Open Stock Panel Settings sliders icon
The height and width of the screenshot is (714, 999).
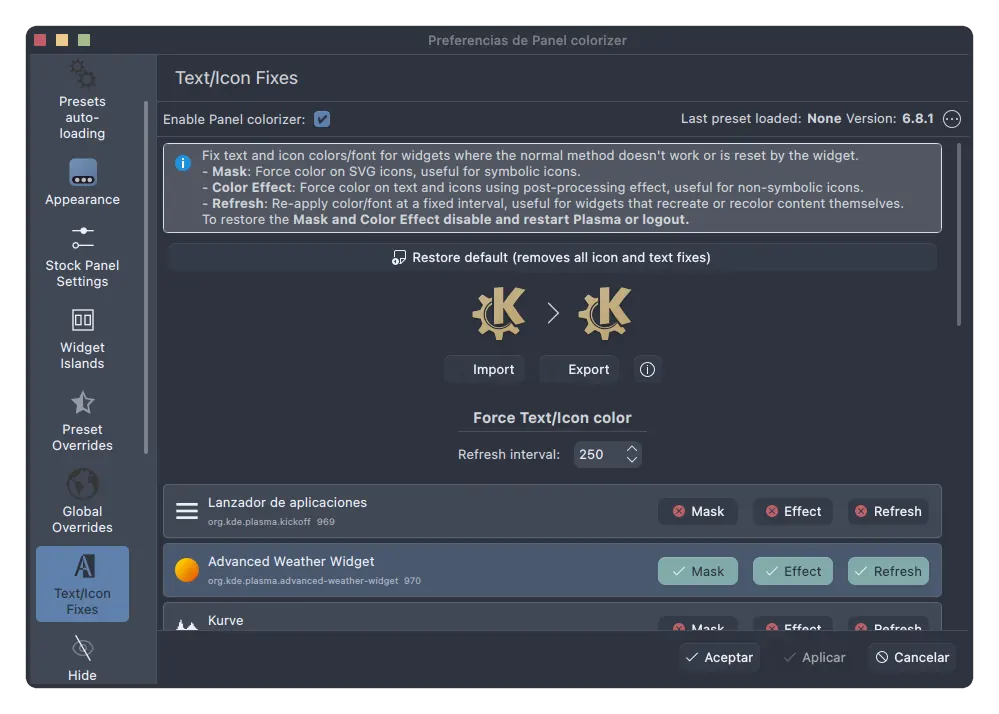point(83,238)
